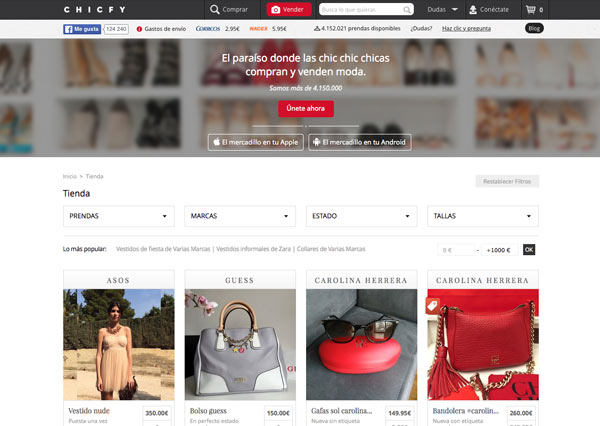
Task: Click El mercadillo en tu Apple
Action: (x=256, y=142)
